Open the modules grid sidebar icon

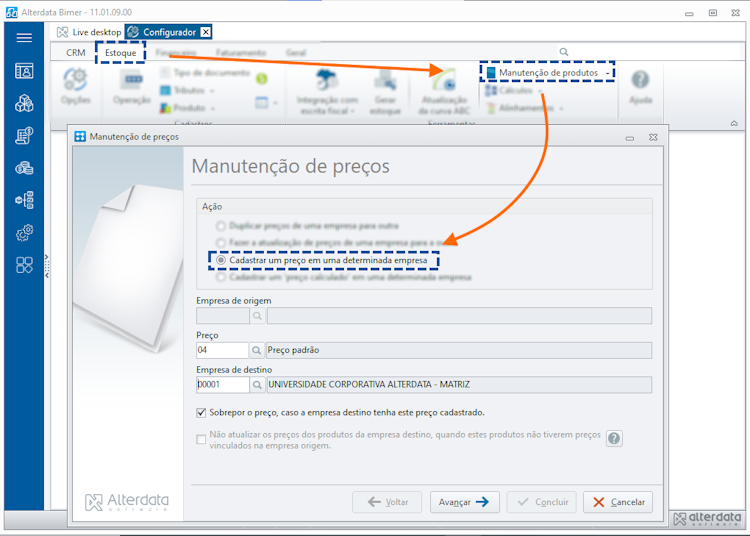click(24, 265)
